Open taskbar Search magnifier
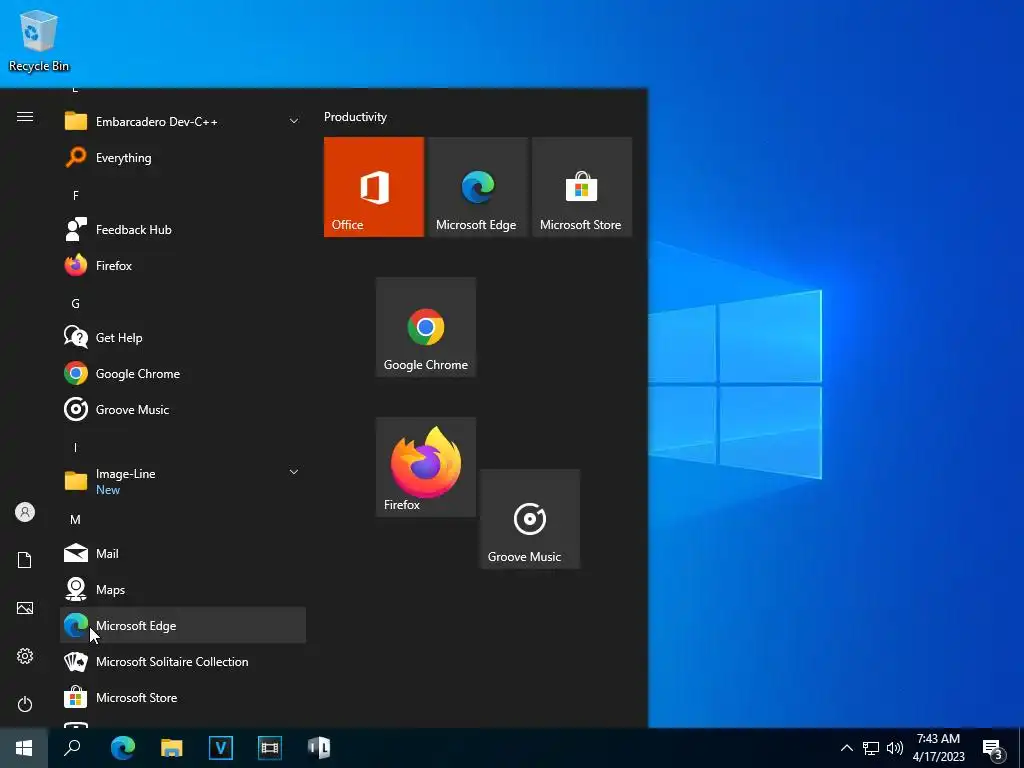Screen dimensions: 1024x768 [72, 748]
